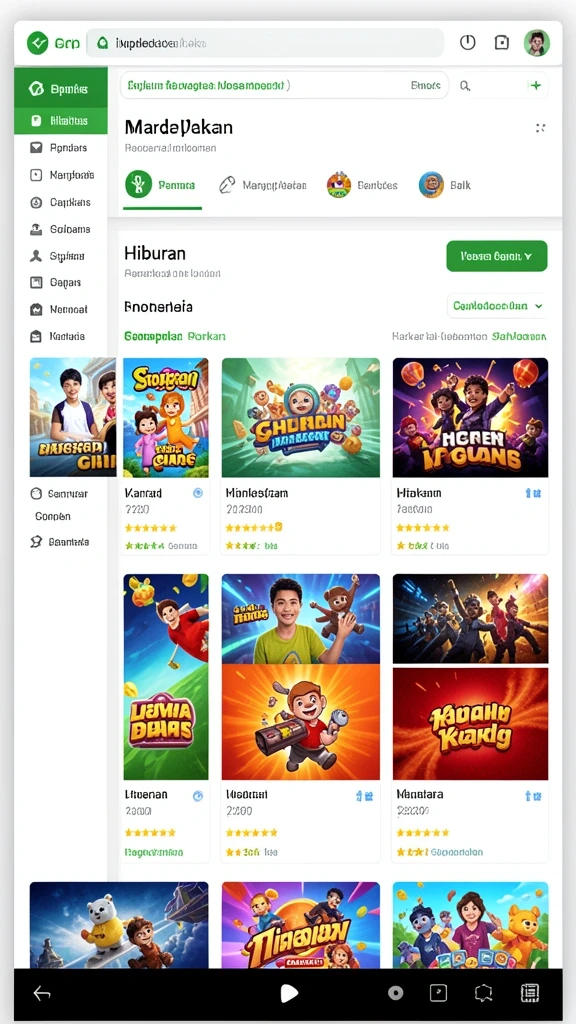Click the envelope icon next to Rpndars
Image resolution: width=576 pixels, height=1024 pixels.
click(37, 148)
